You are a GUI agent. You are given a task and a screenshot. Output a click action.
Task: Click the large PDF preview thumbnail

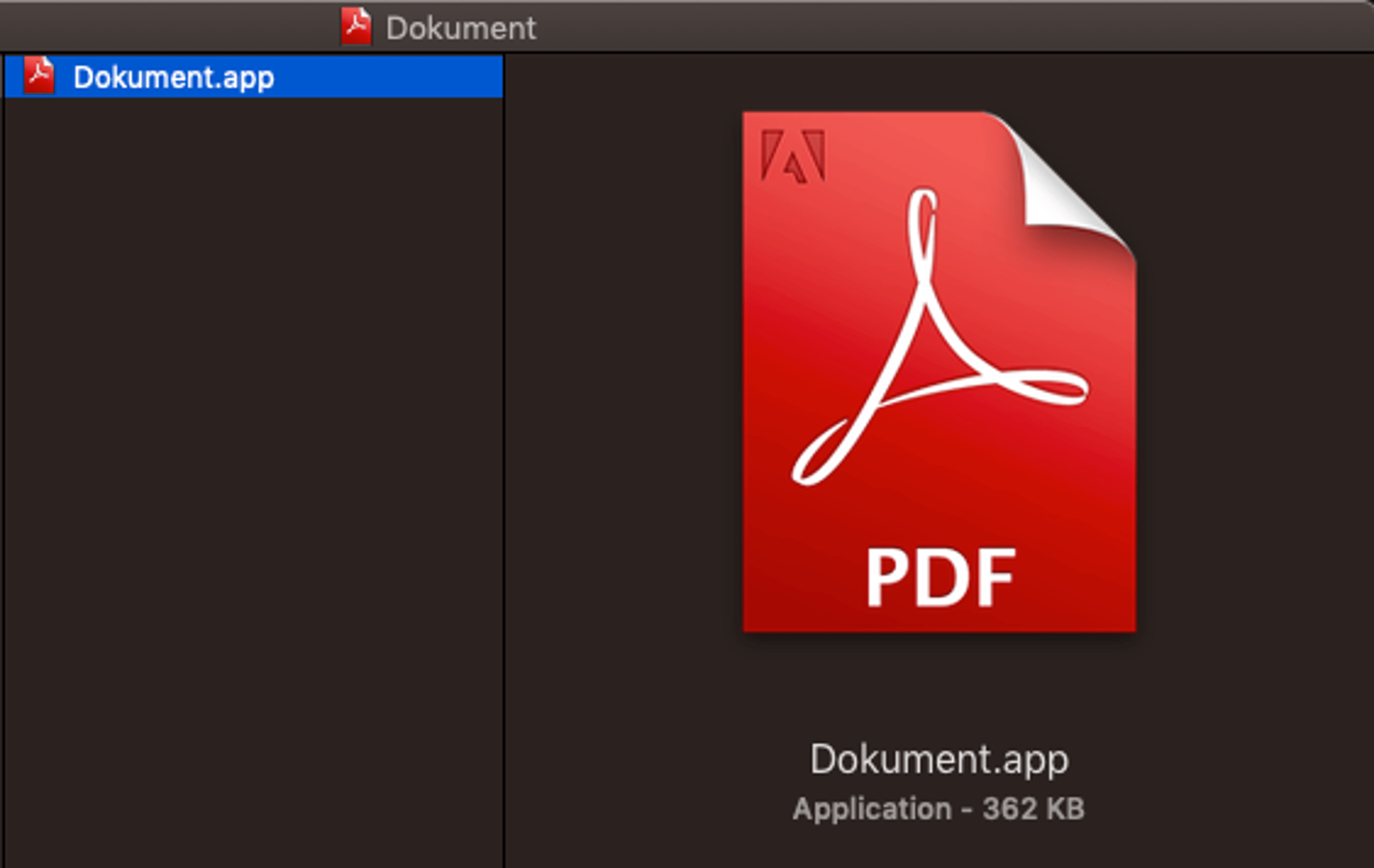(939, 372)
